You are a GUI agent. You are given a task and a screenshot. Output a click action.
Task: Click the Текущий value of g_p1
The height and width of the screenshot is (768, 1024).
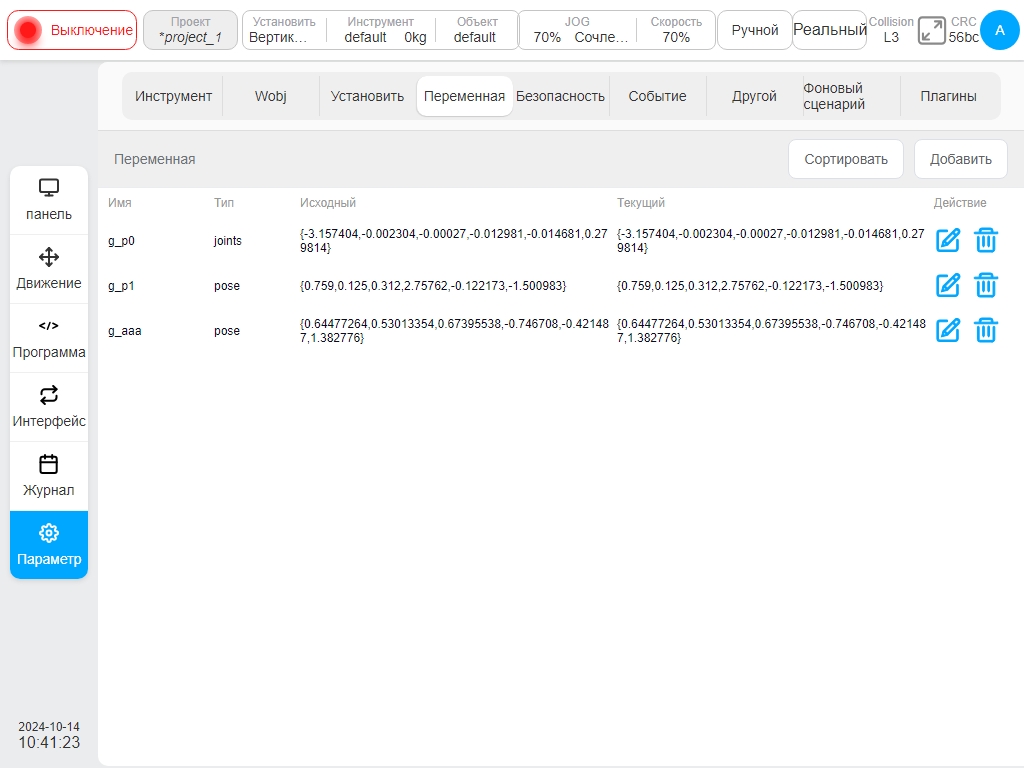tap(750, 285)
